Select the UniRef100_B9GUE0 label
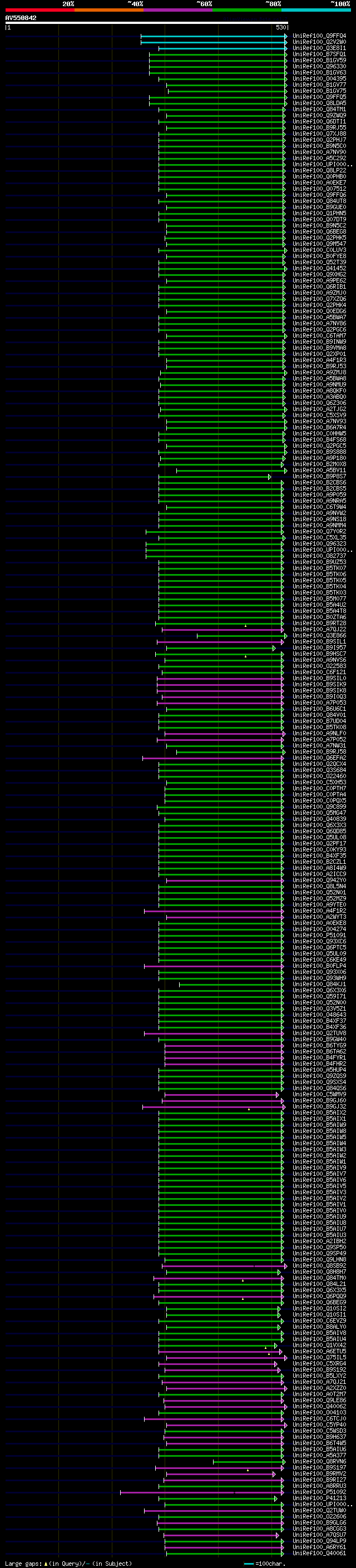The height and width of the screenshot is (1568, 356). [319, 207]
